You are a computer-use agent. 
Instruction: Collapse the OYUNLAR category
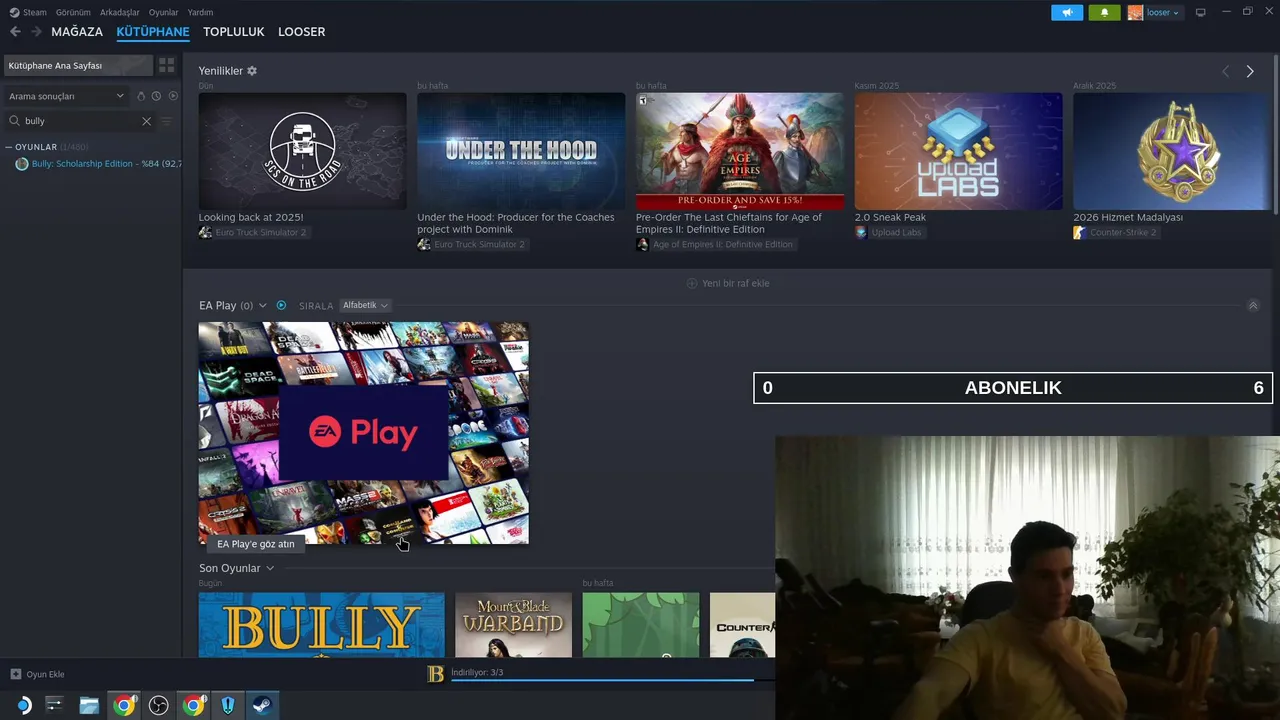click(9, 147)
